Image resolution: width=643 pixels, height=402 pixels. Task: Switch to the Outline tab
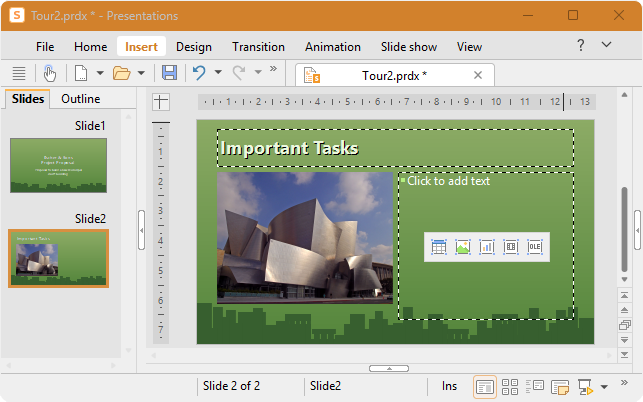coord(81,99)
